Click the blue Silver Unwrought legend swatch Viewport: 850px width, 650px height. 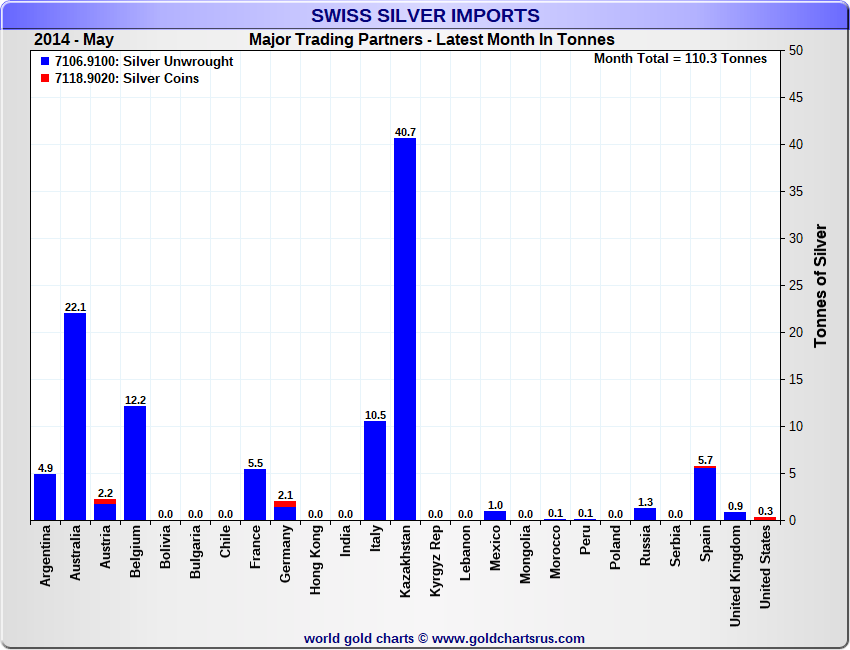pyautogui.click(x=44, y=62)
